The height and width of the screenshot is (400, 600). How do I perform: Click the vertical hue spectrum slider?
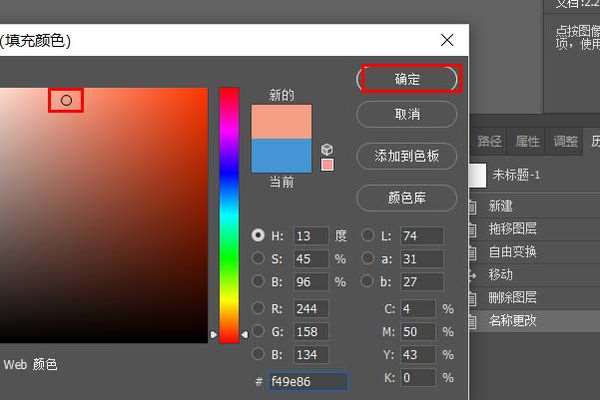[229, 215]
